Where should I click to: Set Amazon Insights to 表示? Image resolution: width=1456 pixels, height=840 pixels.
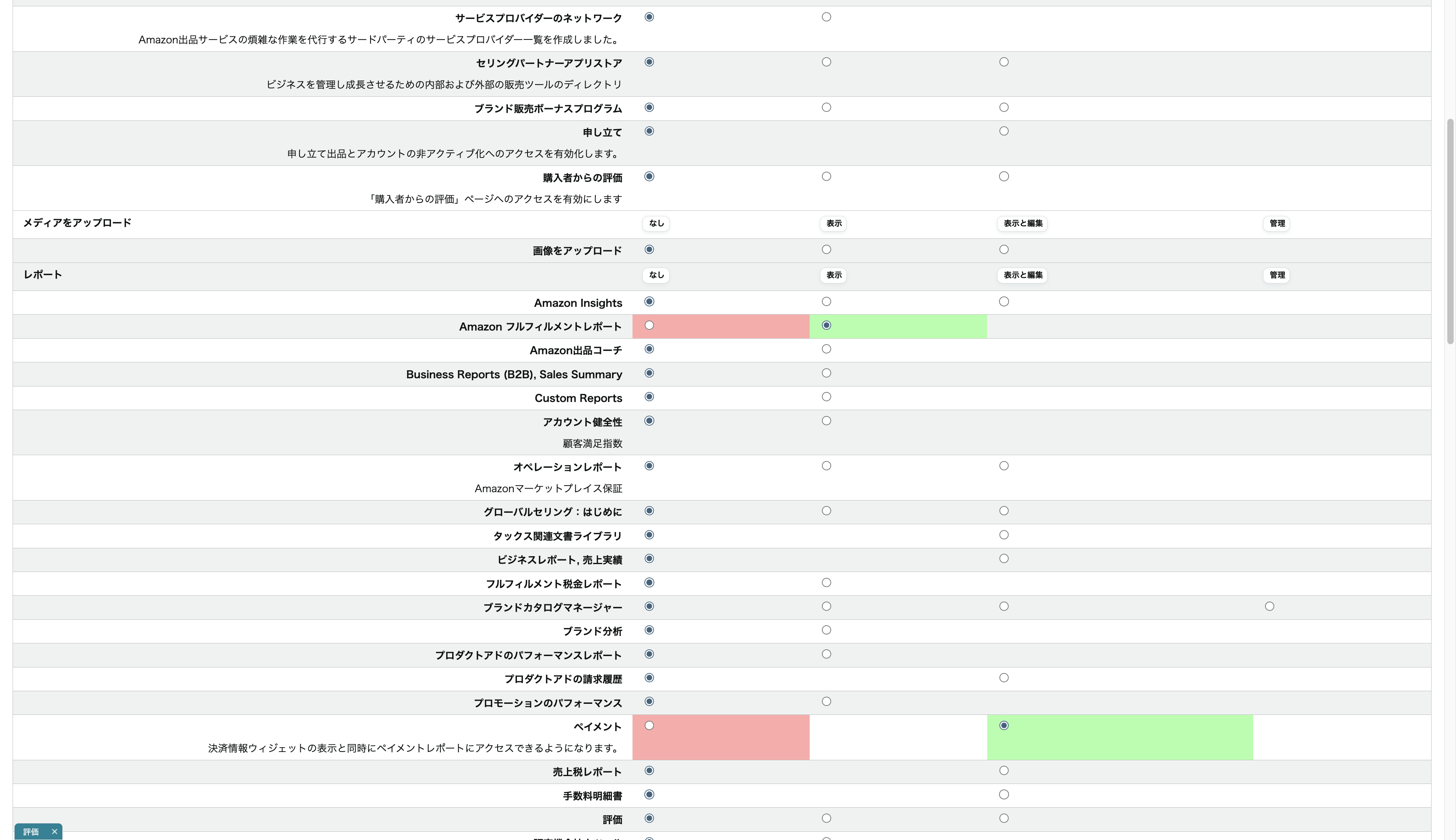pyautogui.click(x=826, y=302)
